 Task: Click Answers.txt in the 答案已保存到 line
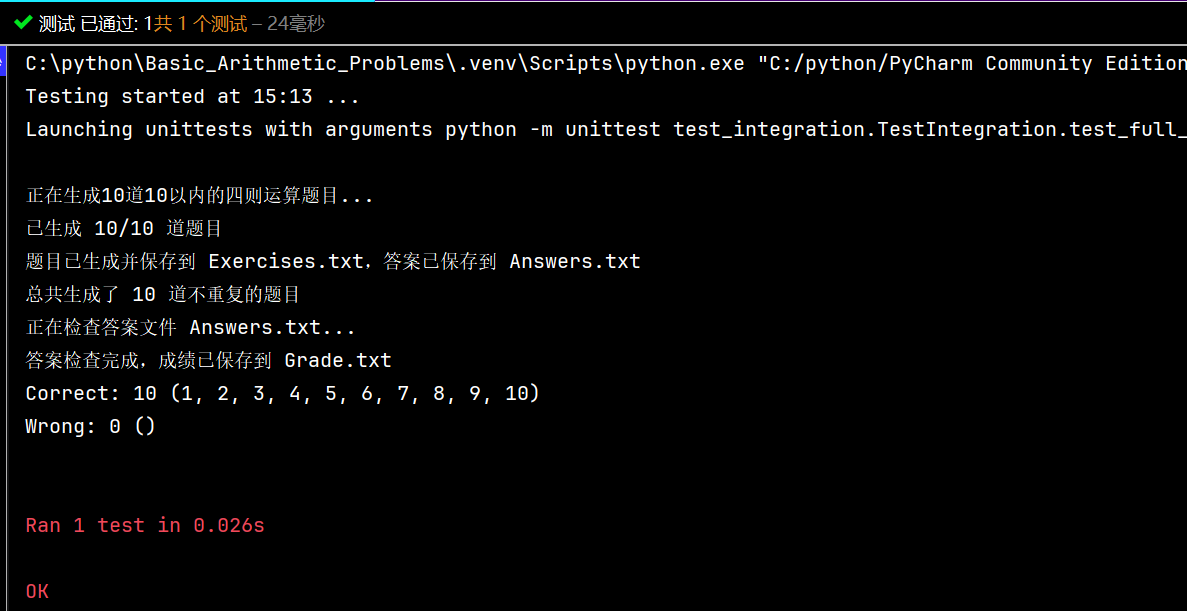(575, 262)
